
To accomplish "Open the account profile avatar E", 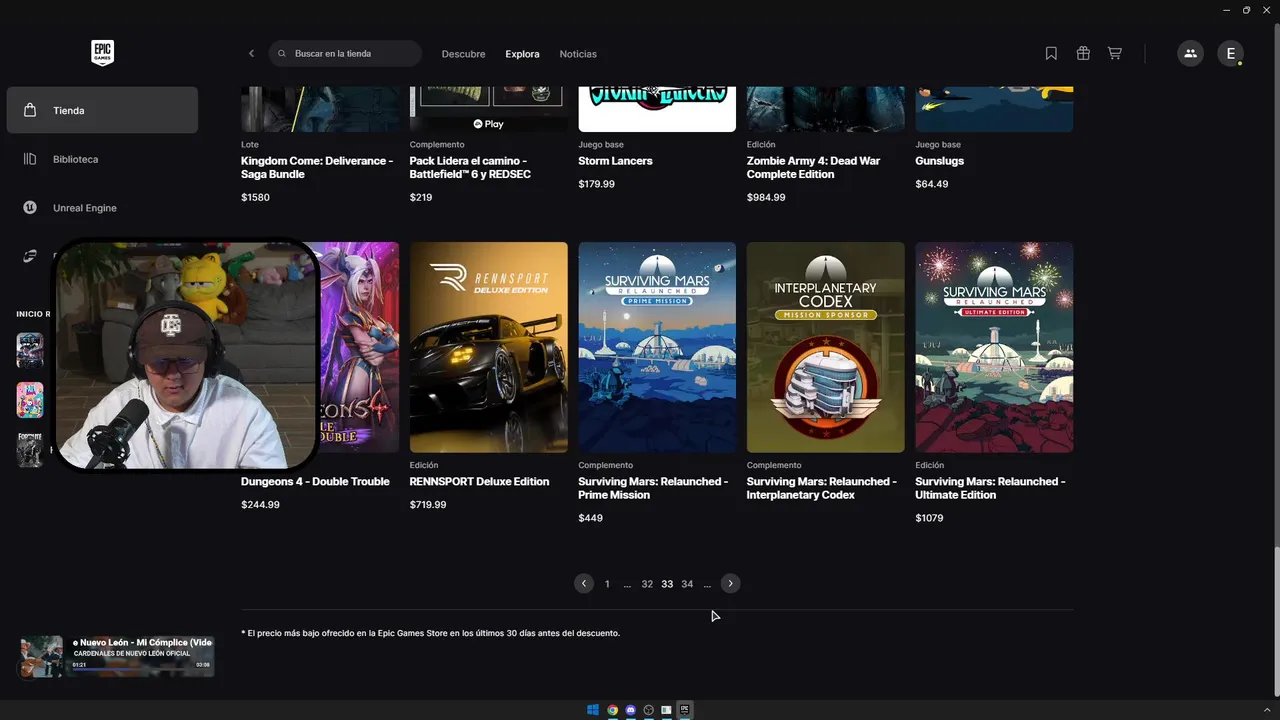I will tap(1231, 54).
